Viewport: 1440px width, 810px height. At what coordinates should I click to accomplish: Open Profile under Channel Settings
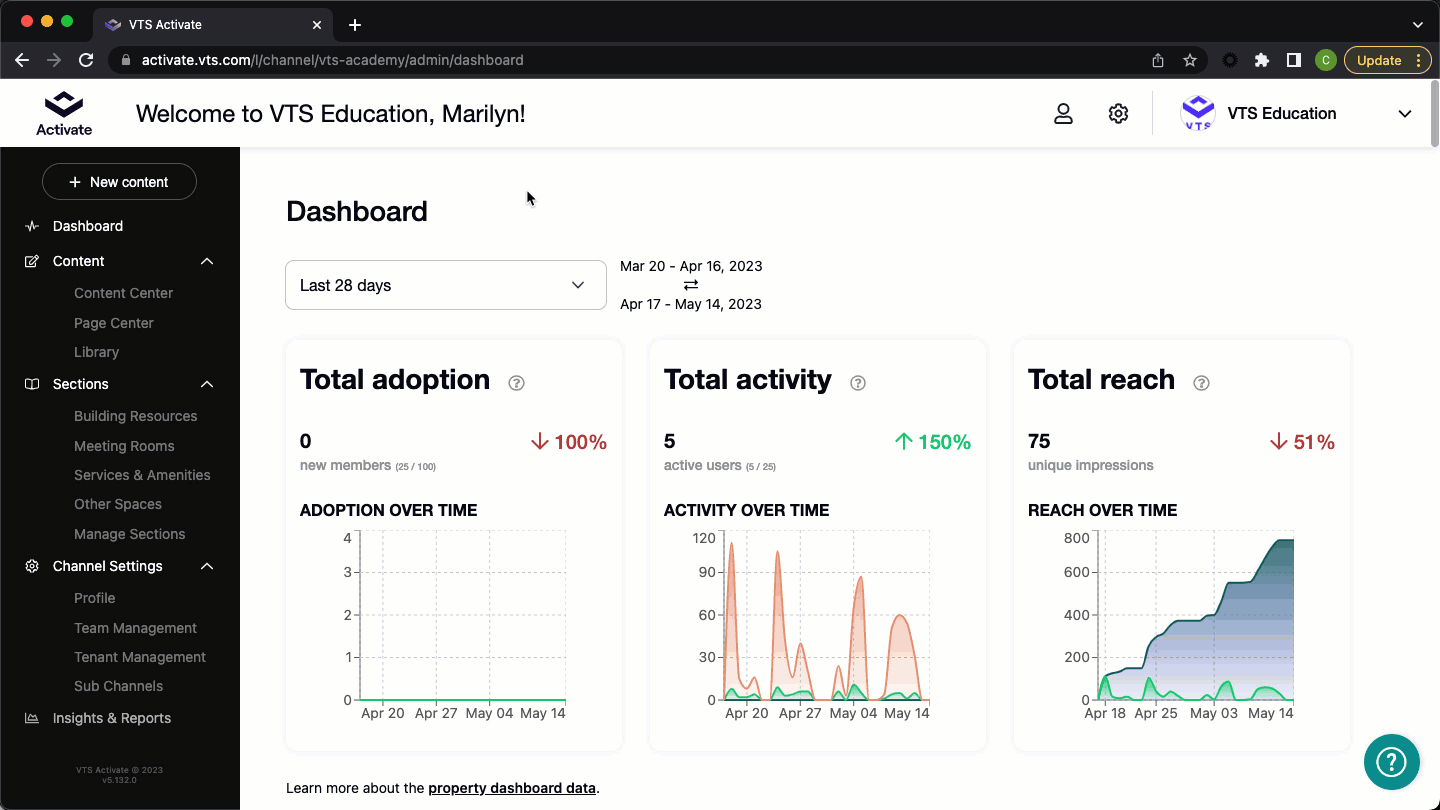tap(94, 598)
